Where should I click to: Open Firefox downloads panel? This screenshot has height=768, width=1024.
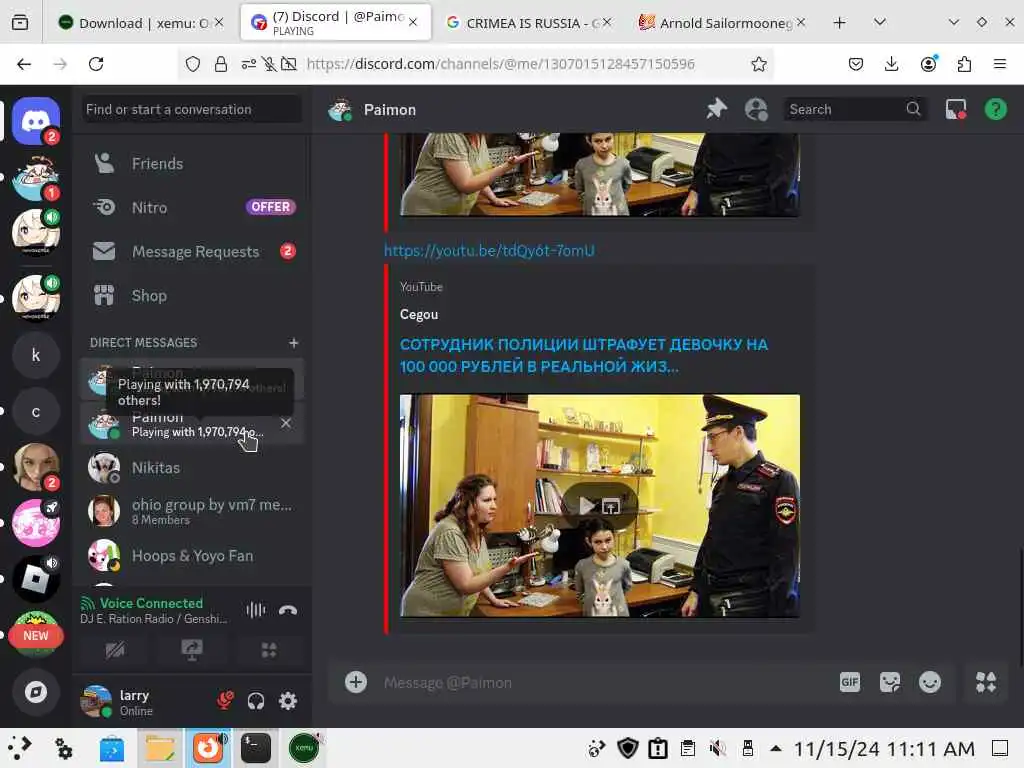point(891,64)
